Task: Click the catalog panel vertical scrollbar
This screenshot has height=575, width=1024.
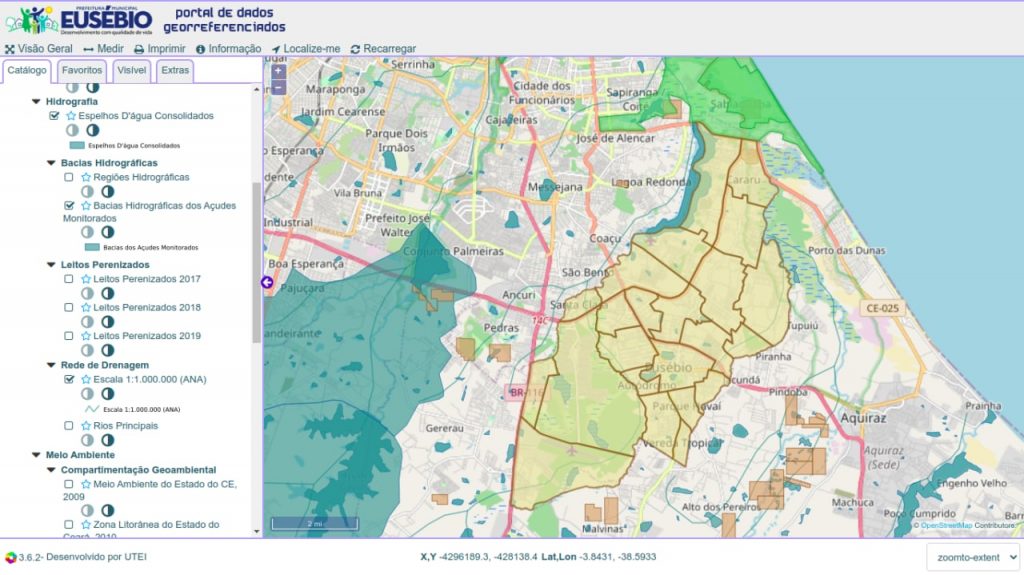Action: click(x=256, y=261)
